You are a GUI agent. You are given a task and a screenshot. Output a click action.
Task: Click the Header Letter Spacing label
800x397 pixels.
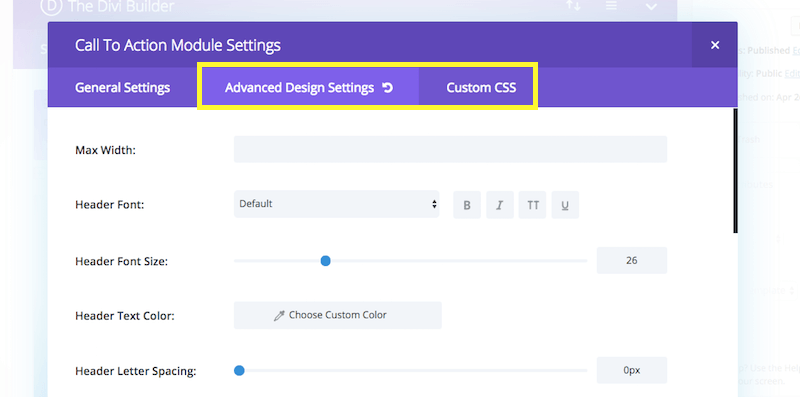click(x=135, y=371)
